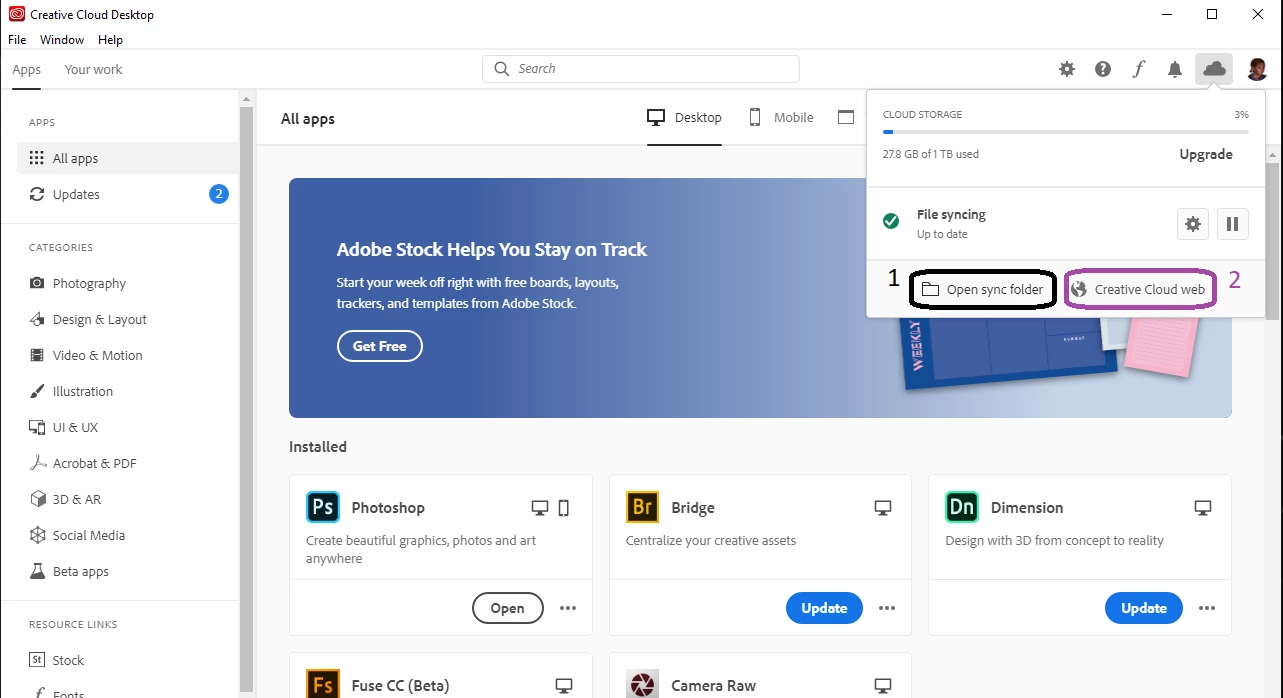Viewport: 1283px width, 698px height.
Task: Click the cloud storage usage bar
Action: pyautogui.click(x=1066, y=131)
